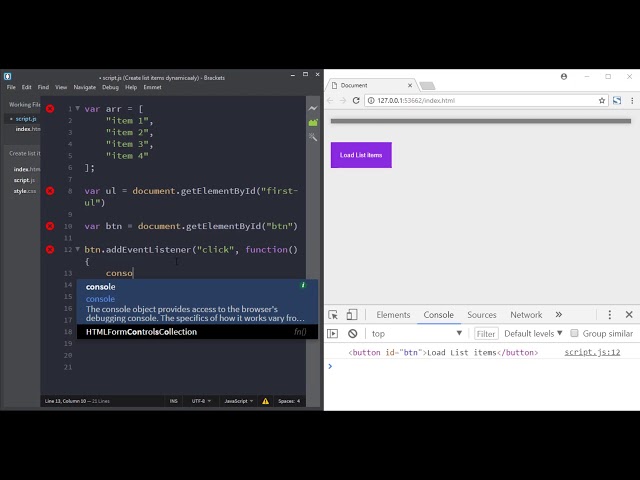Open the Create list items project dropdown
Screen dimensions: 640x480
[24, 153]
